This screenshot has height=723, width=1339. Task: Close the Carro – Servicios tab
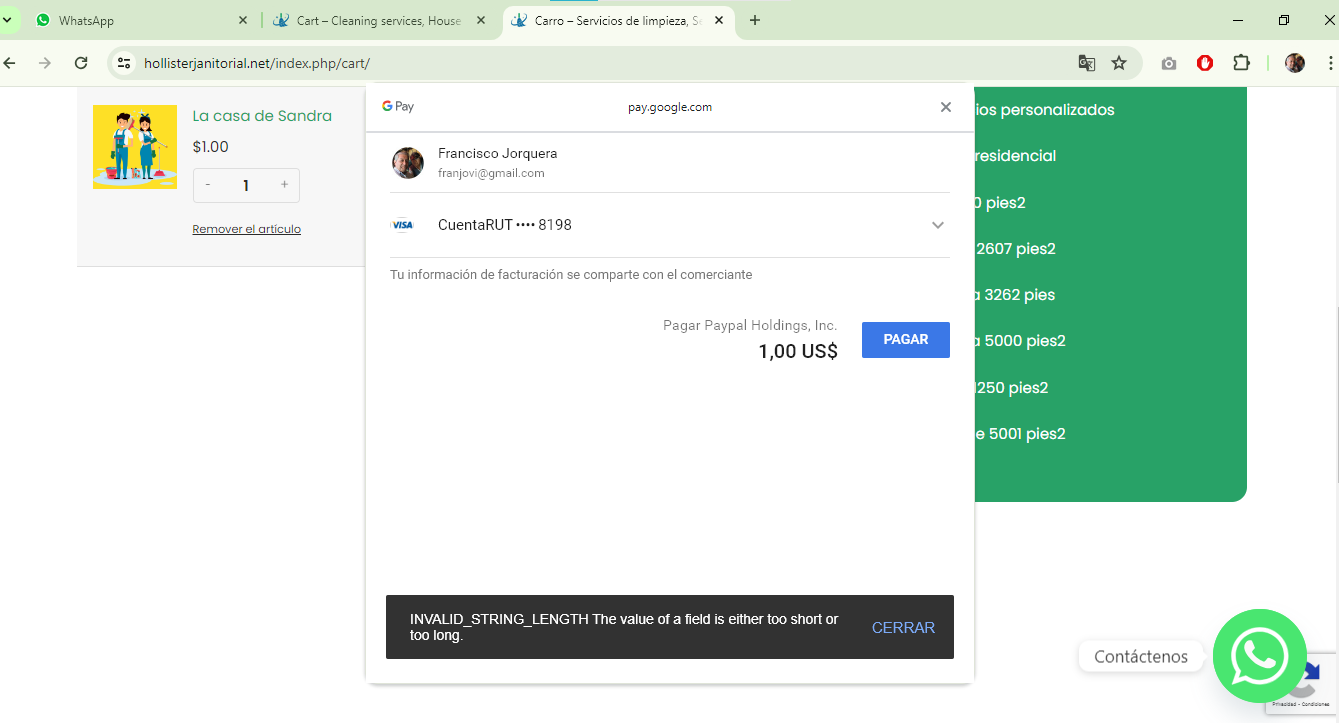[719, 20]
